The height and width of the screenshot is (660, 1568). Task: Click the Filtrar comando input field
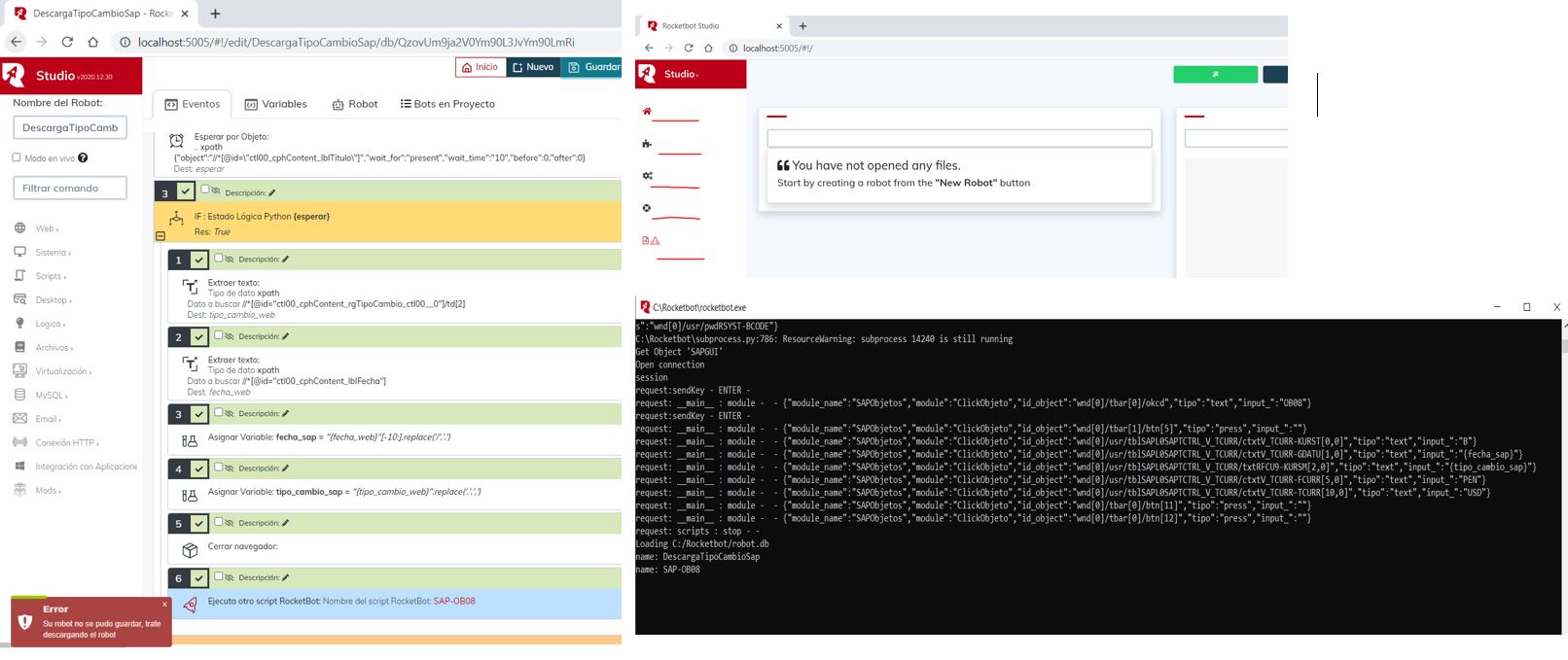(70, 188)
